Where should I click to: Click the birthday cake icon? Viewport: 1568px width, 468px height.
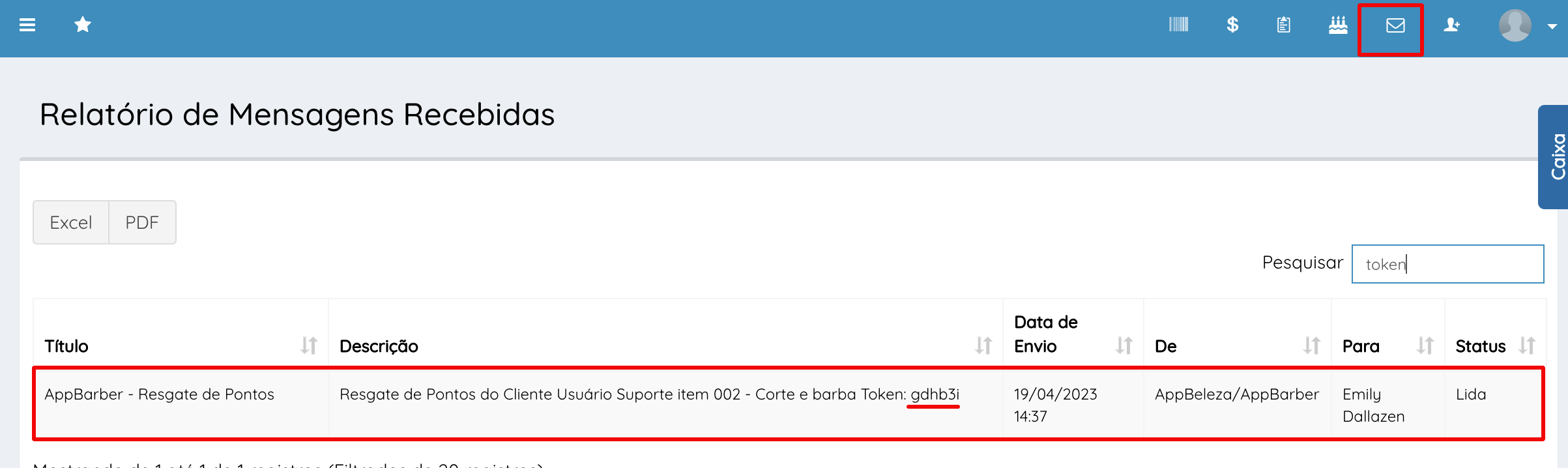point(1338,25)
